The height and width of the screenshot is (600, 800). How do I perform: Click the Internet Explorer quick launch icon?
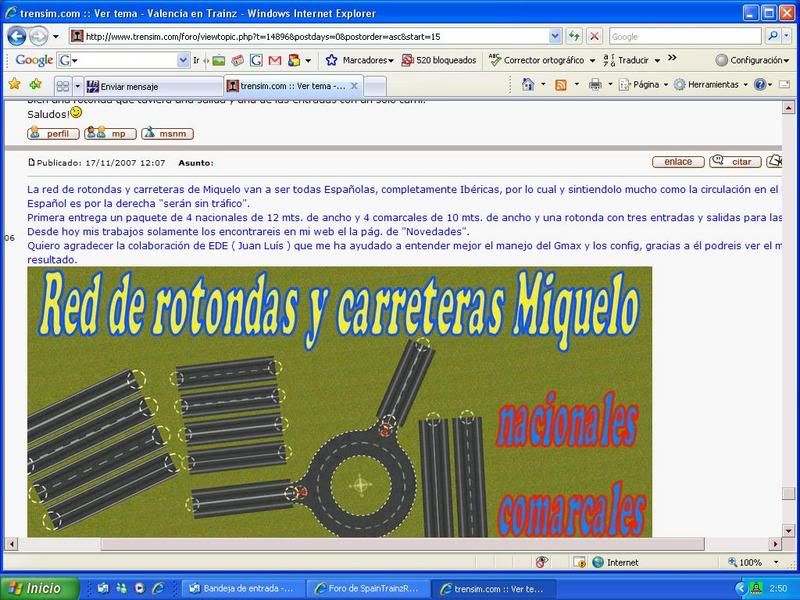coord(158,588)
